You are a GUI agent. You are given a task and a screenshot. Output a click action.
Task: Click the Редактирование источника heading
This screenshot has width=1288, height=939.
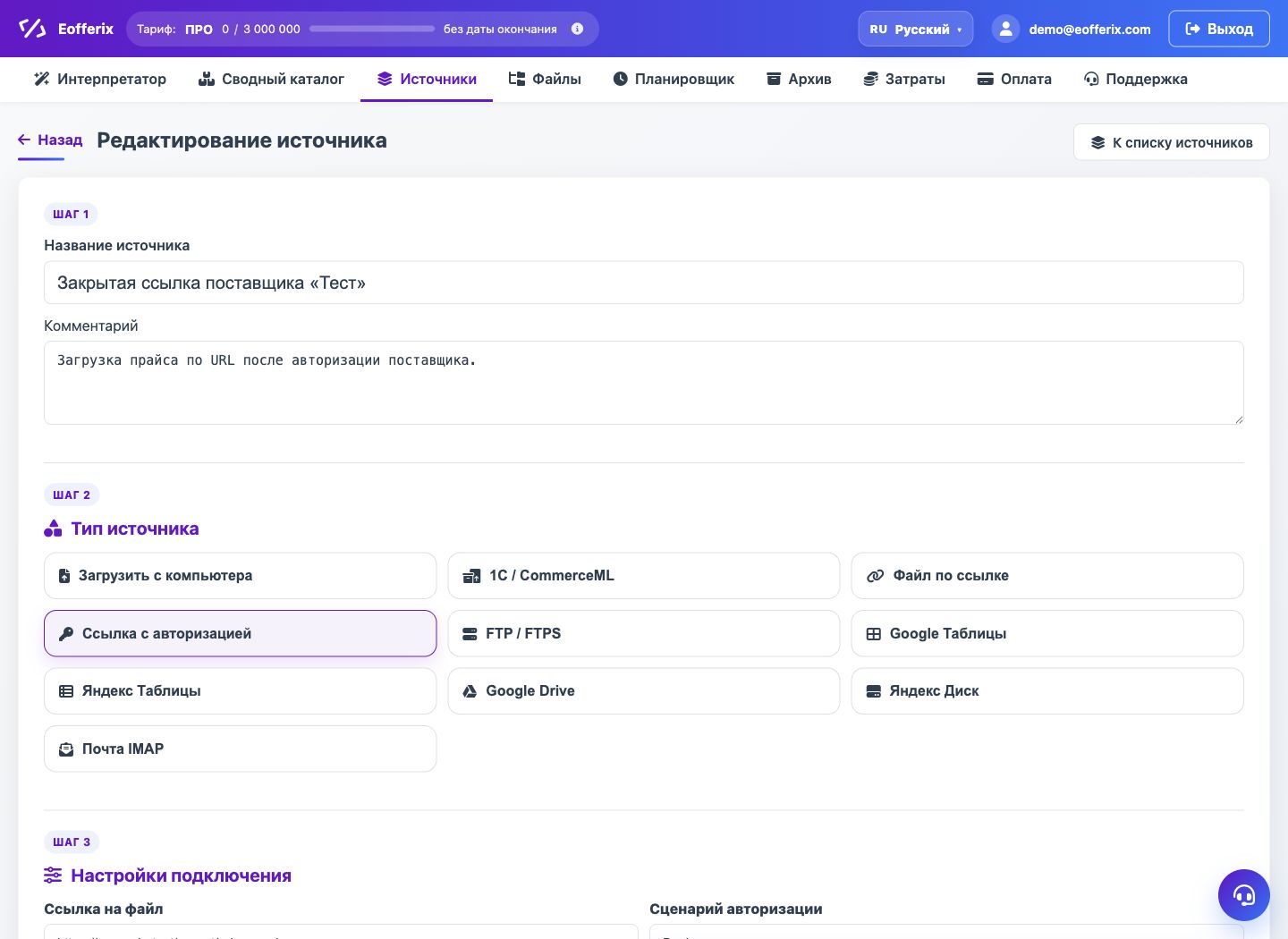pos(241,140)
